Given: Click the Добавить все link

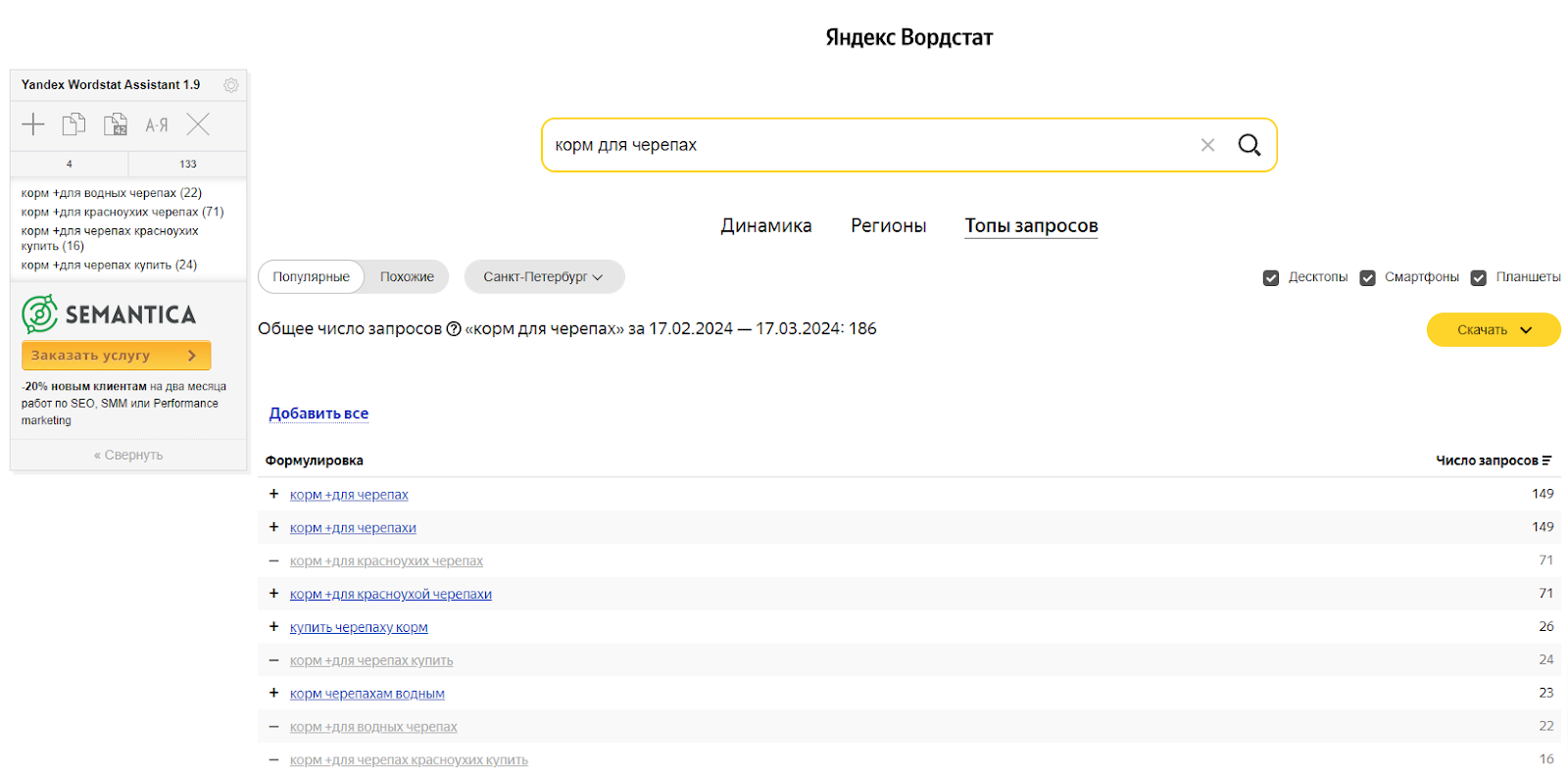Looking at the screenshot, I should tap(318, 413).
